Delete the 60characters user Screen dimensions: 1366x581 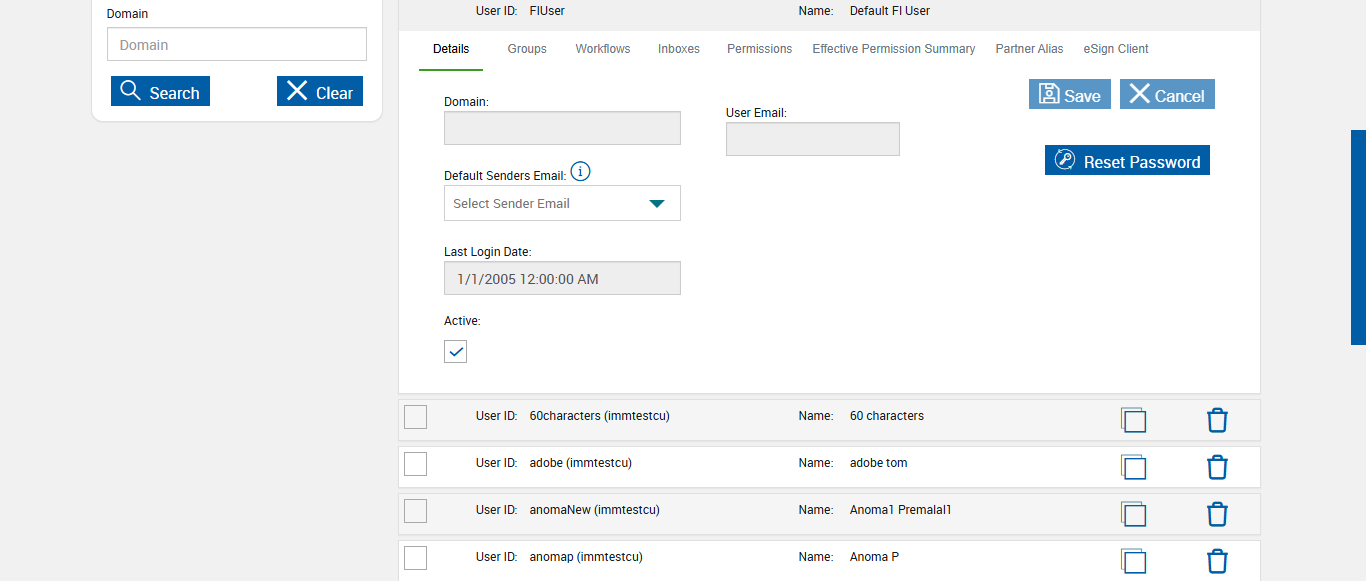[1217, 420]
